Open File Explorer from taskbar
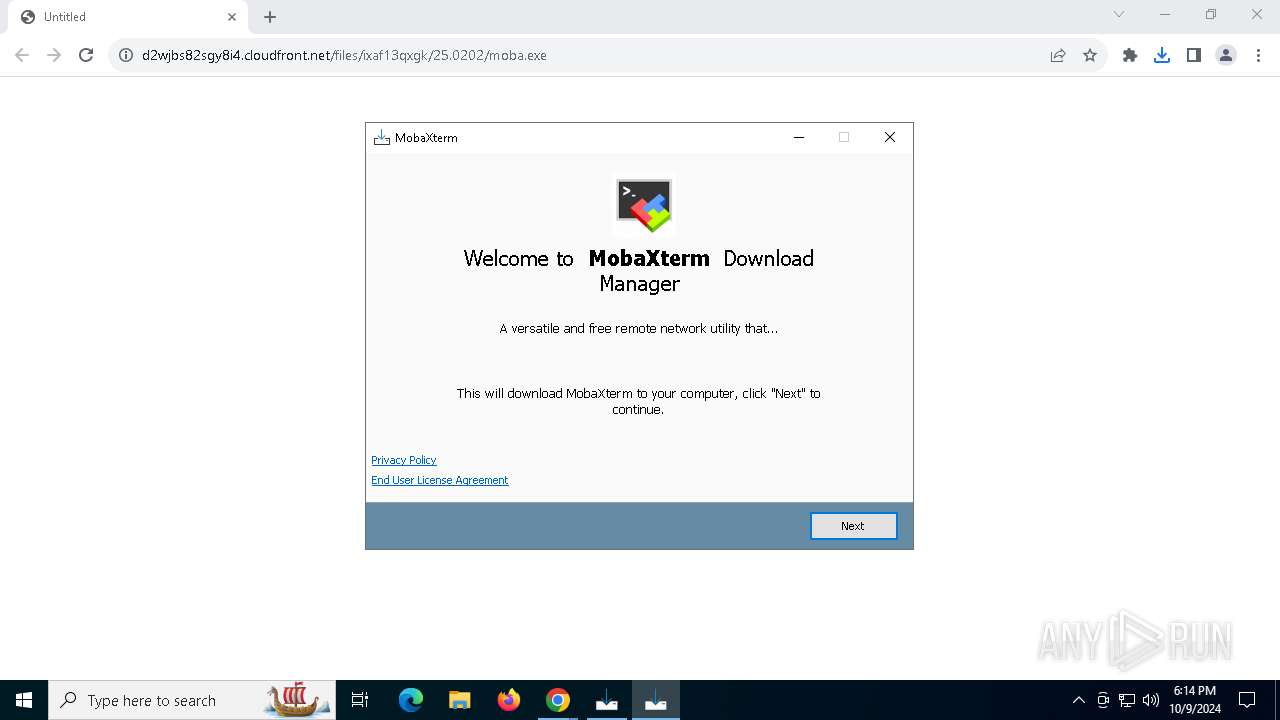The height and width of the screenshot is (720, 1280). pos(459,700)
